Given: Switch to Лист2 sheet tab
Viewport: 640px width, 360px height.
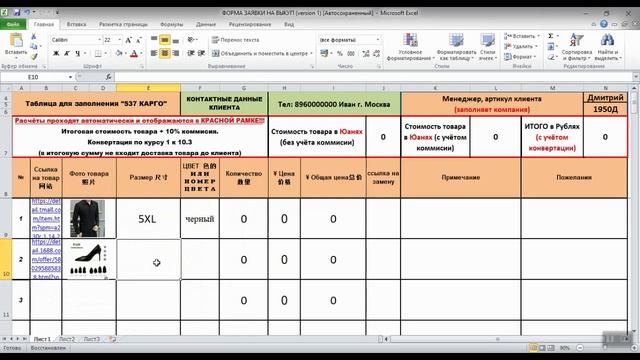Looking at the screenshot, I should (x=67, y=339).
